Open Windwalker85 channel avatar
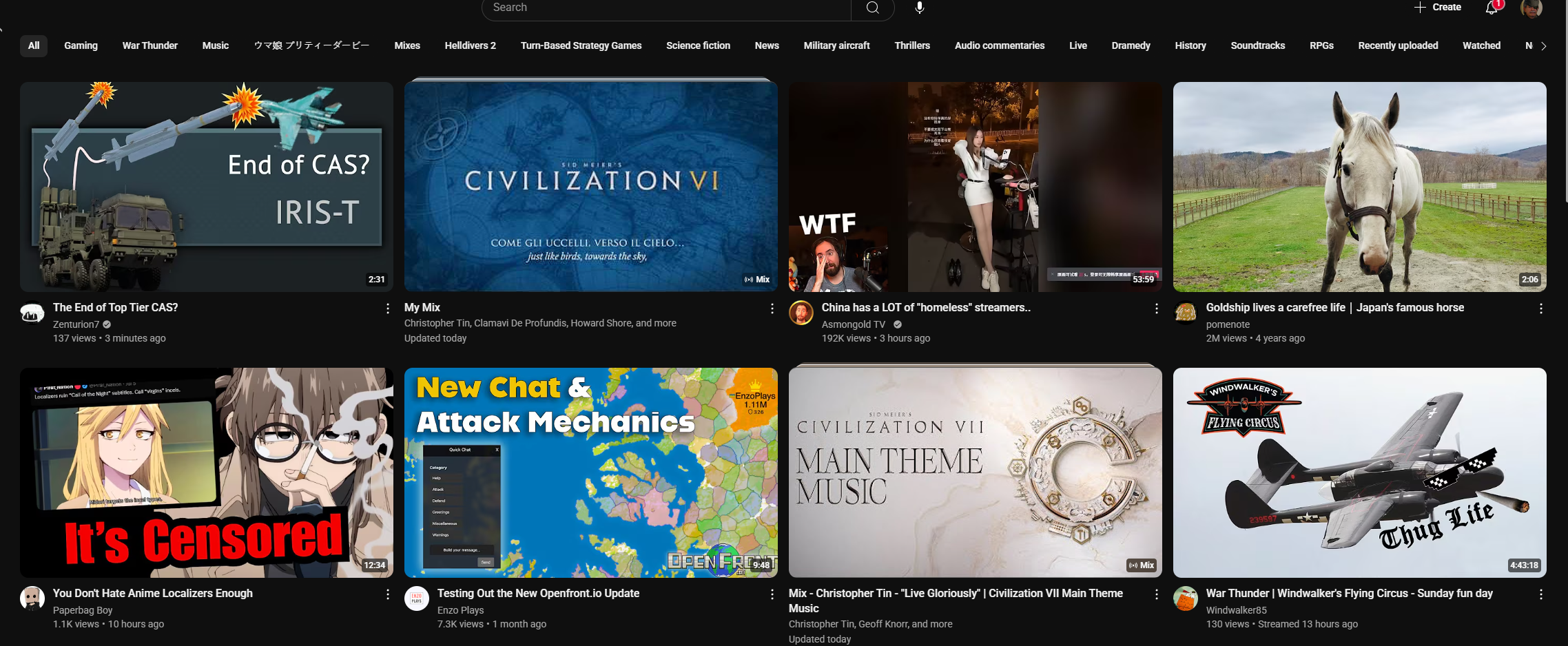 click(x=1186, y=599)
